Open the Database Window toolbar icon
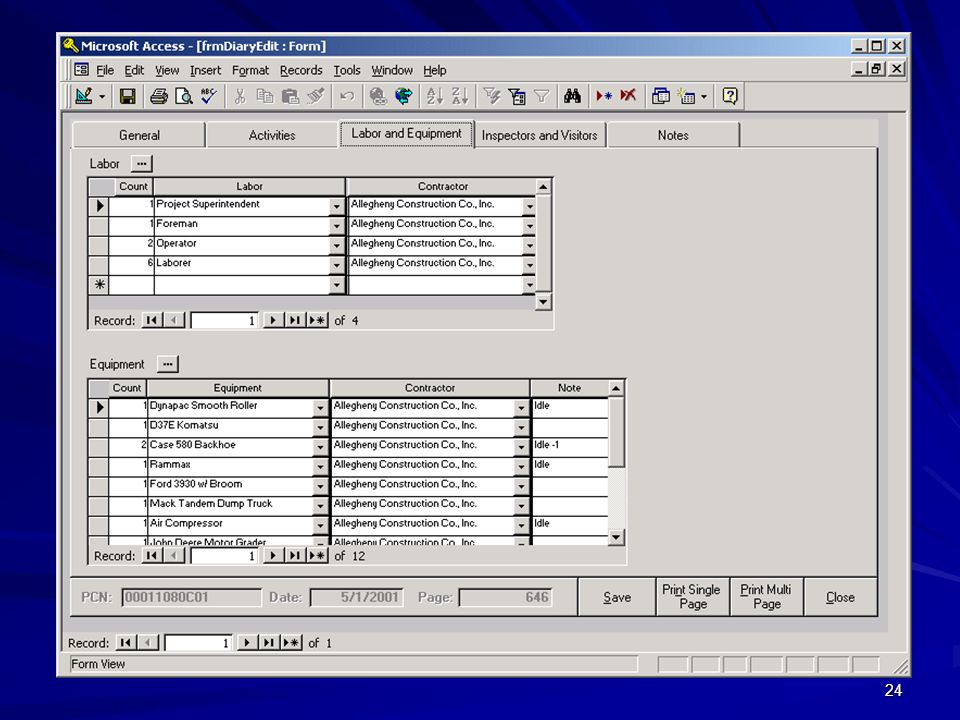Image resolution: width=960 pixels, height=720 pixels. [x=661, y=96]
